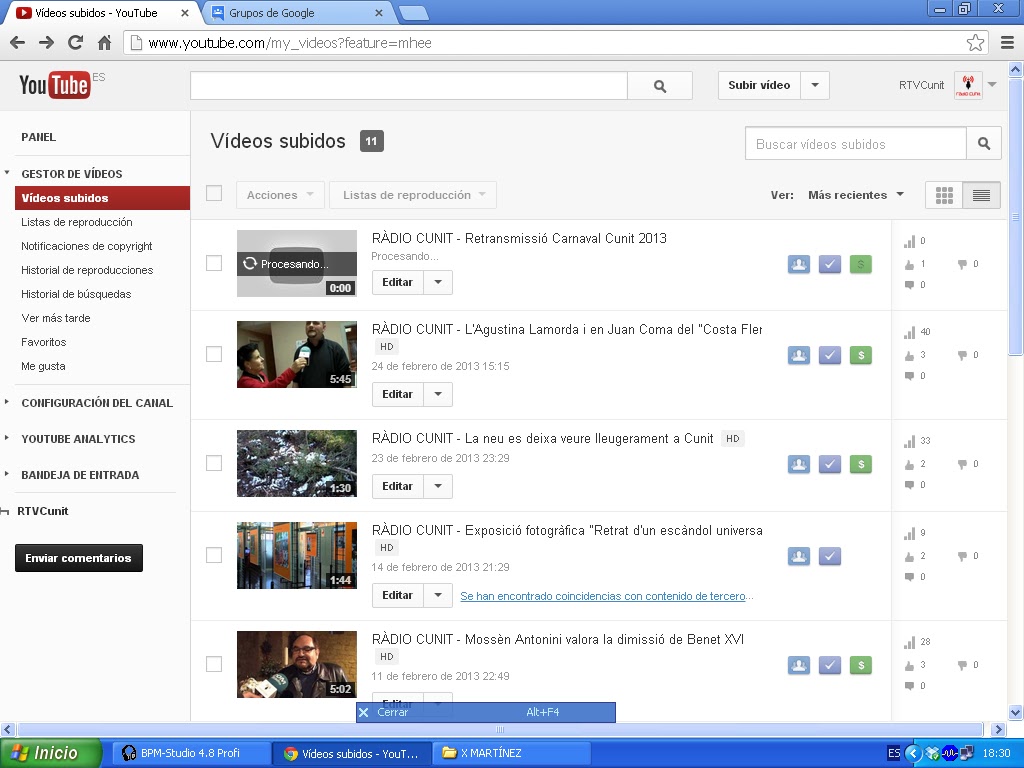Click checkmark icon for La neu video
1024x768 pixels.
coord(829,464)
